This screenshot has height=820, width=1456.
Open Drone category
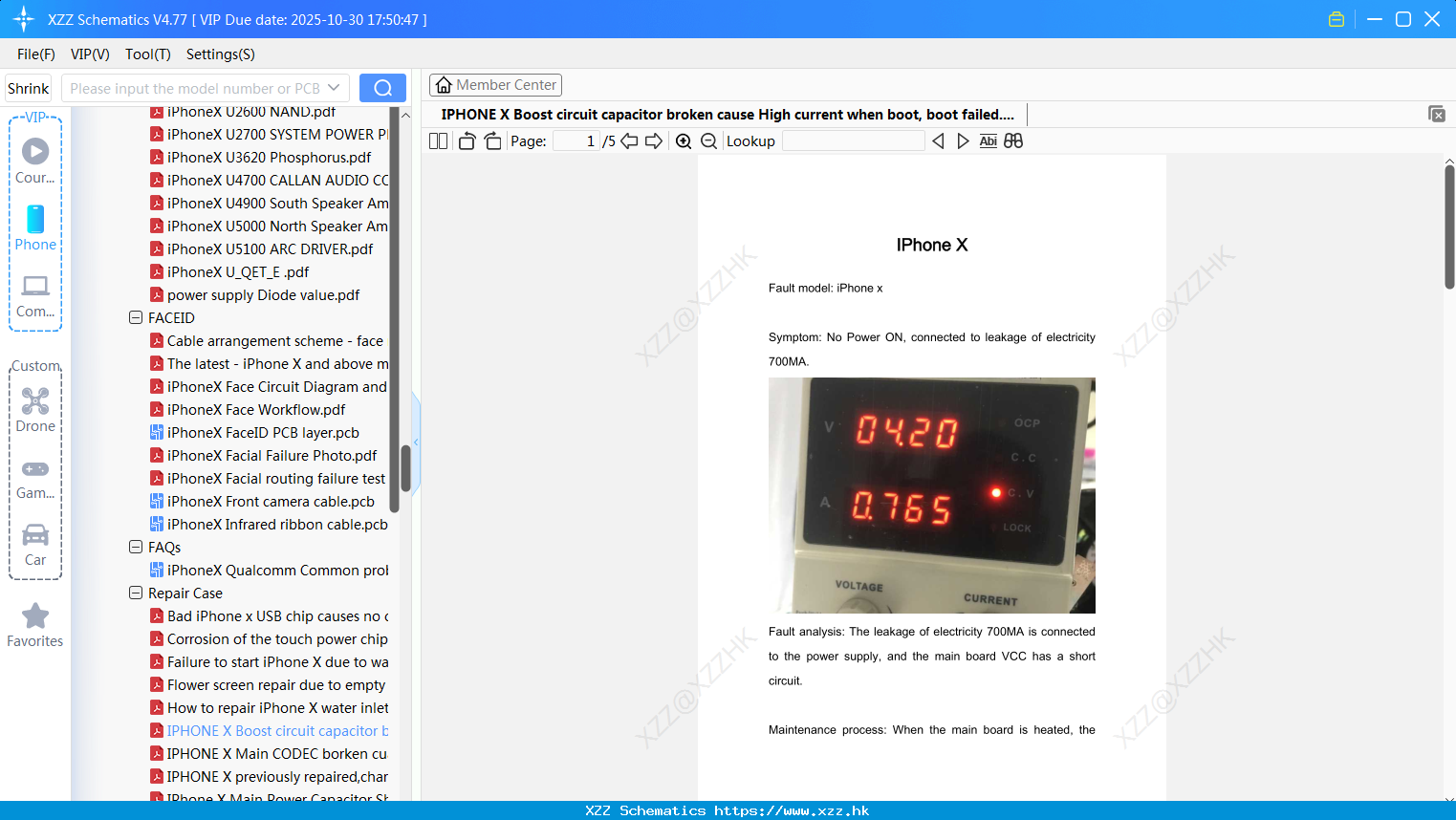pyautogui.click(x=35, y=410)
